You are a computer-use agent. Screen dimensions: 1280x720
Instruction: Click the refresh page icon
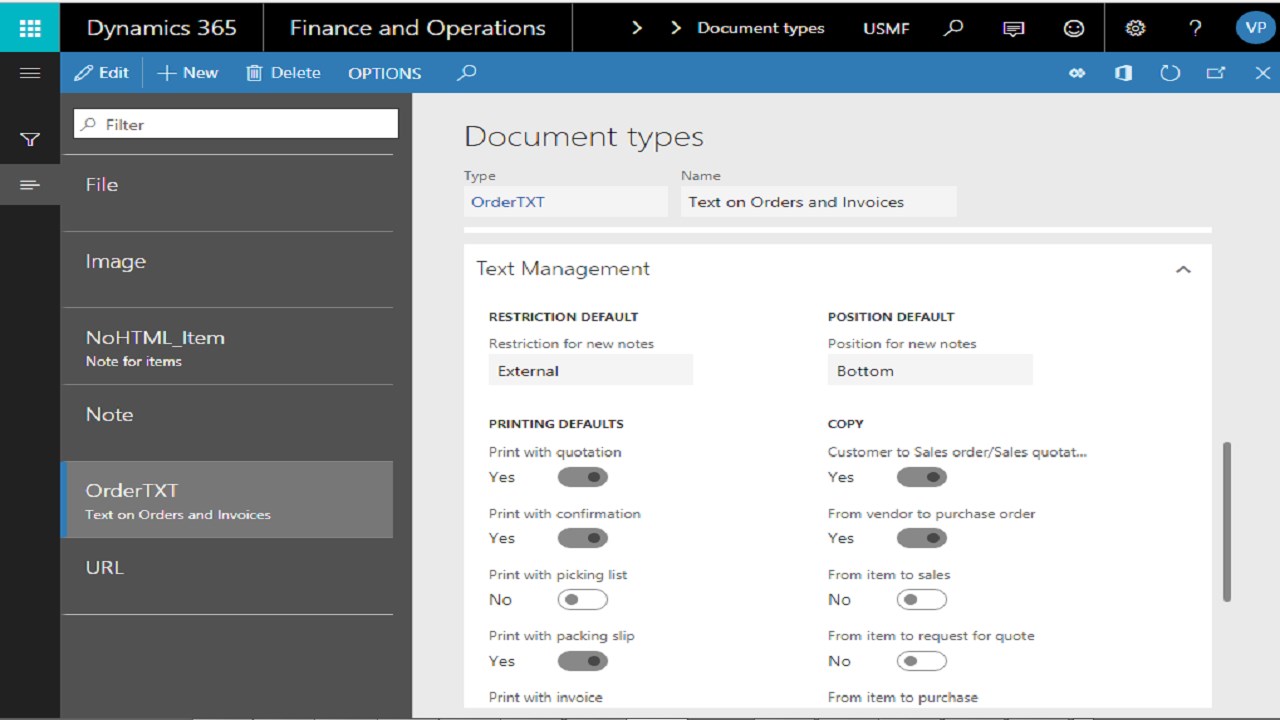click(x=1170, y=73)
